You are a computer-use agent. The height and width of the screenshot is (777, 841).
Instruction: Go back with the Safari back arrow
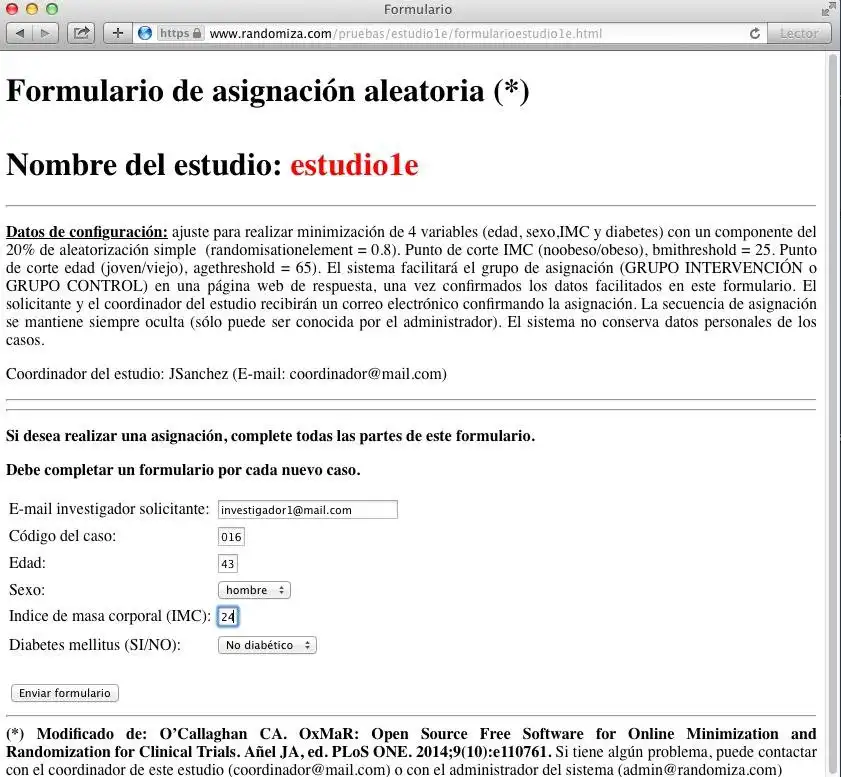tap(20, 33)
